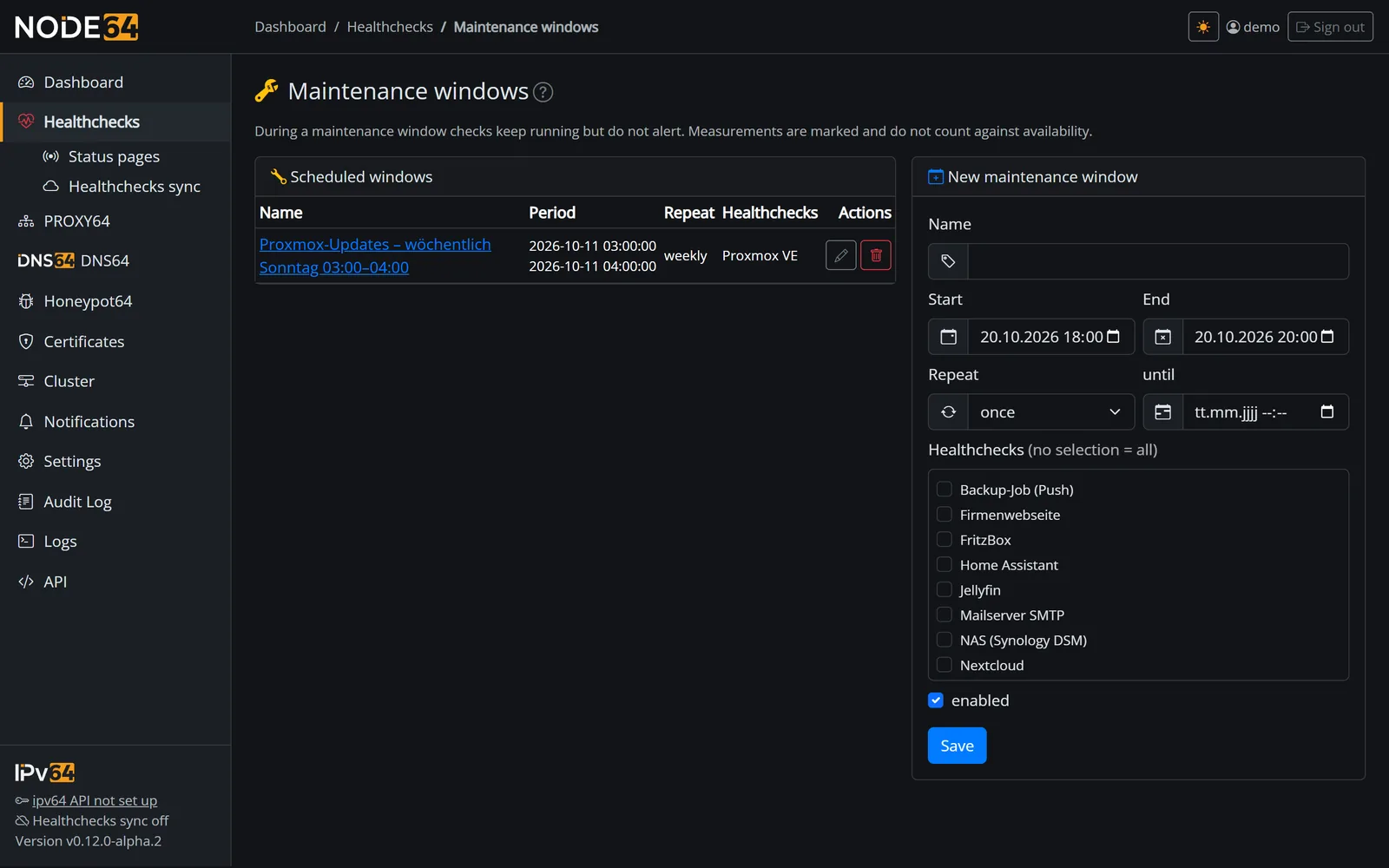This screenshot has width=1389, height=868.
Task: Click the Start date-time field
Action: click(1051, 337)
